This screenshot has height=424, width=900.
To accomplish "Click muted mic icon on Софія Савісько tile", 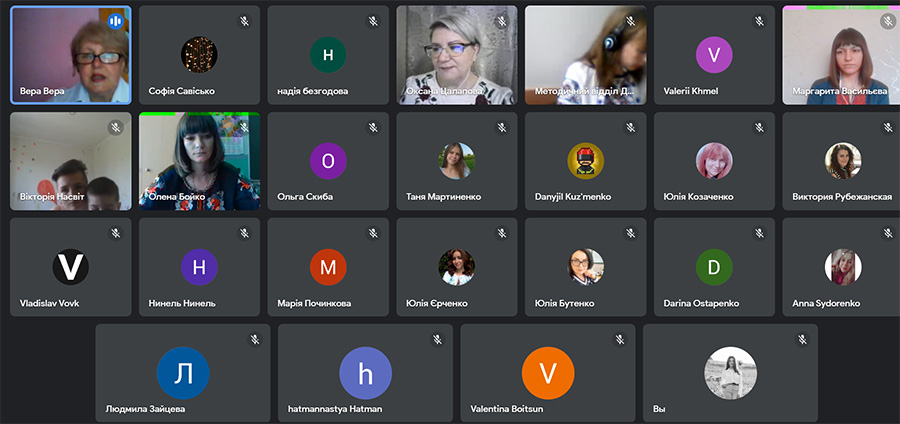I will pyautogui.click(x=245, y=22).
